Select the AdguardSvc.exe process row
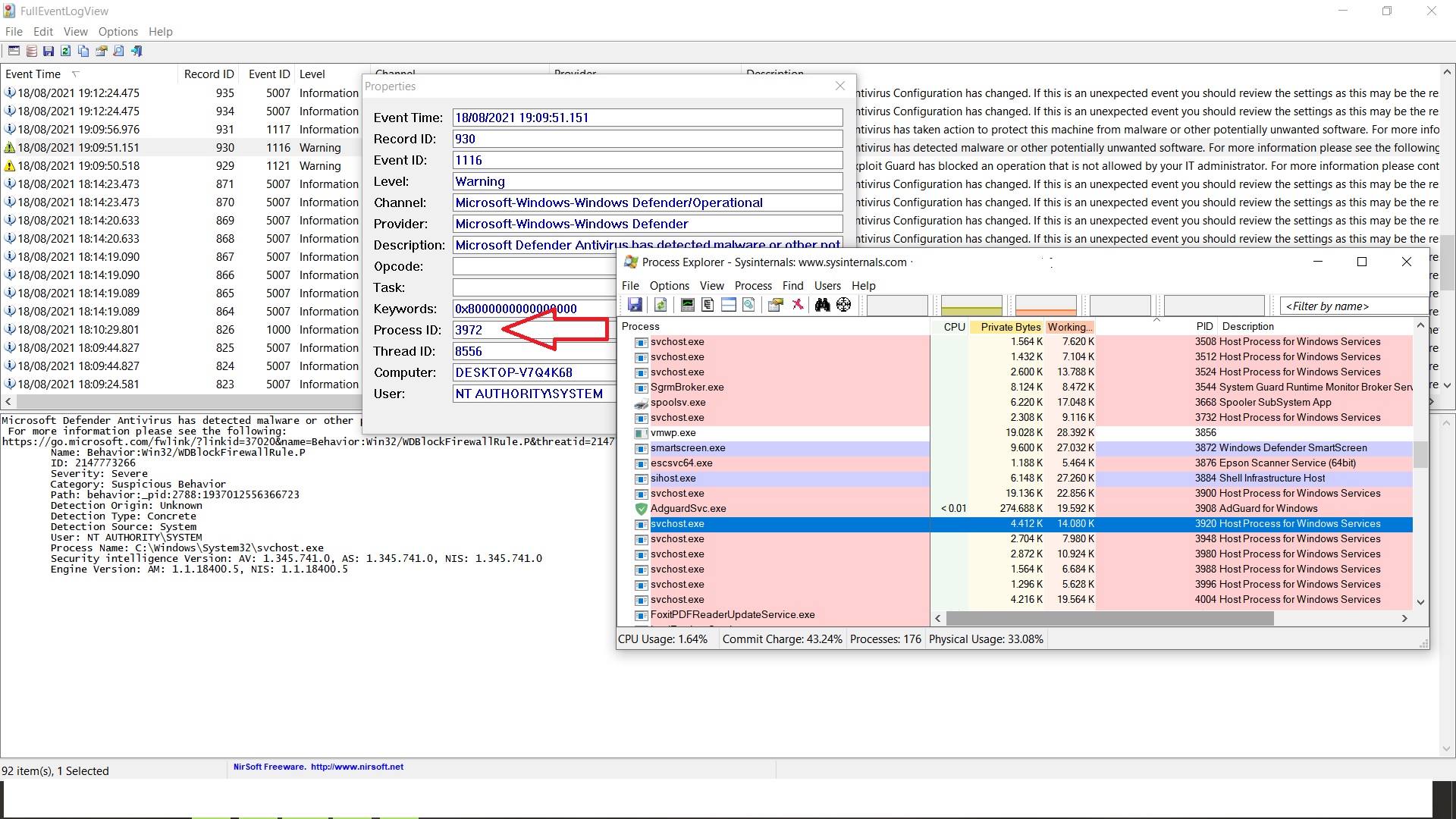Screen dimensions: 1456x819 pos(688,509)
